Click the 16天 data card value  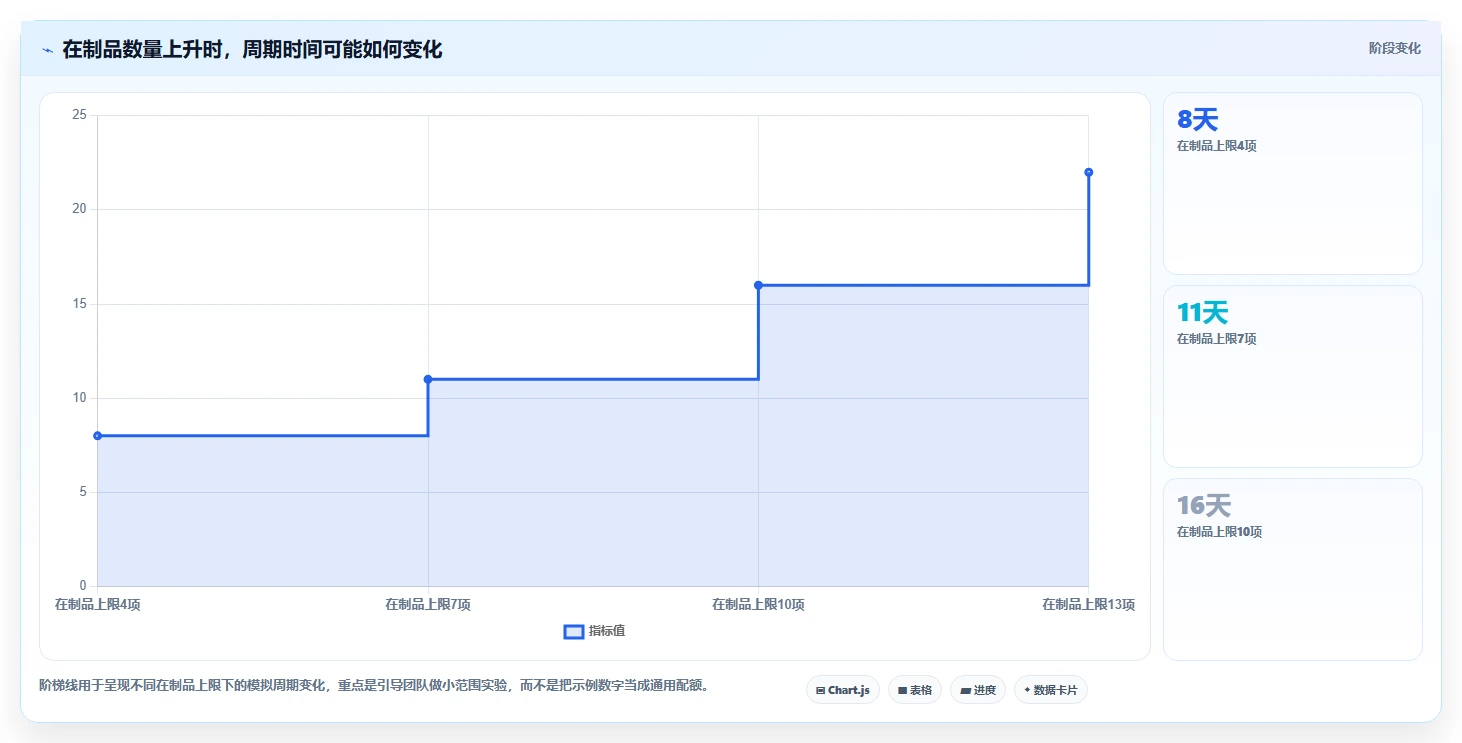point(1204,506)
